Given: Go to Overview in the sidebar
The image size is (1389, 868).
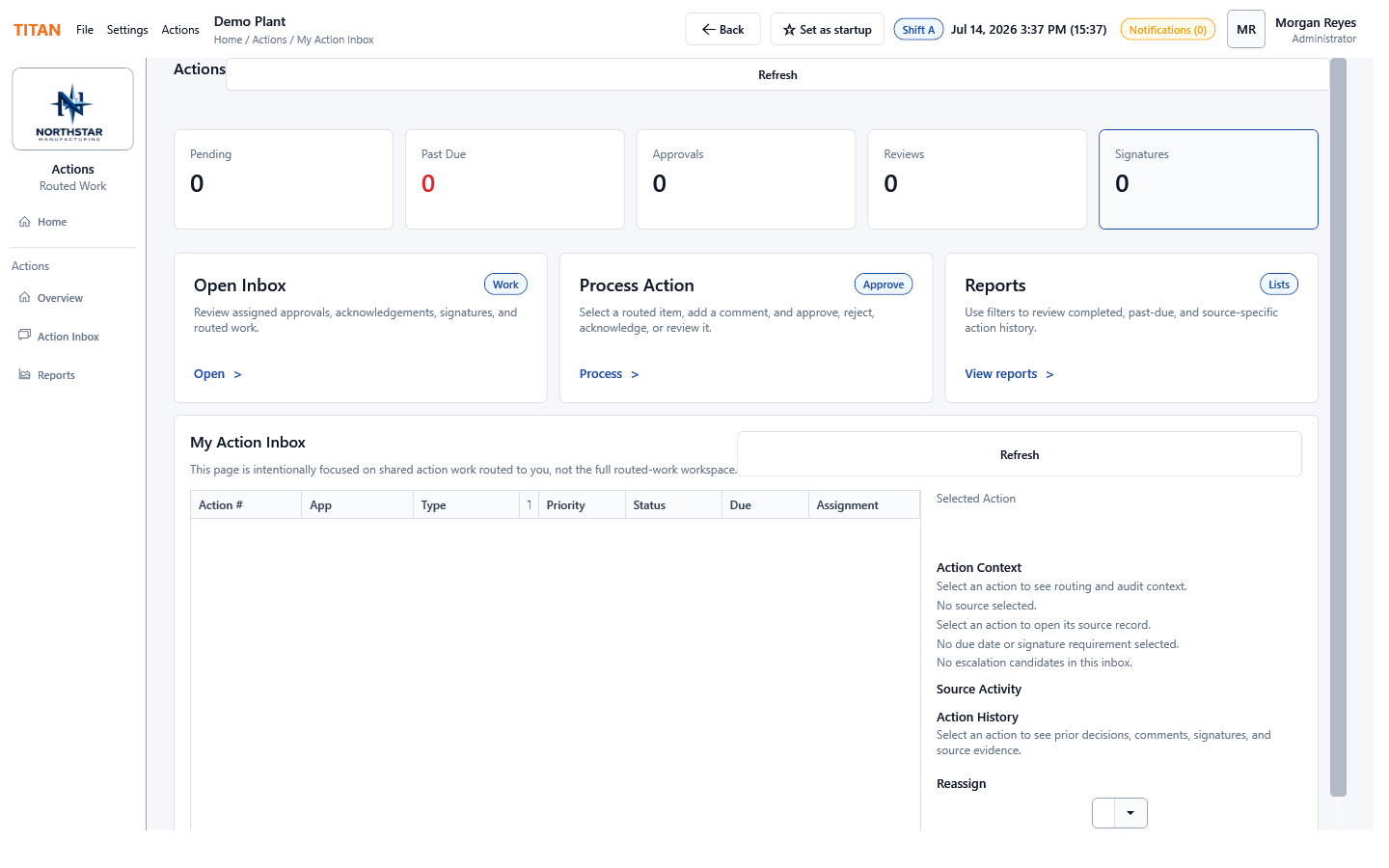Looking at the screenshot, I should 60,298.
